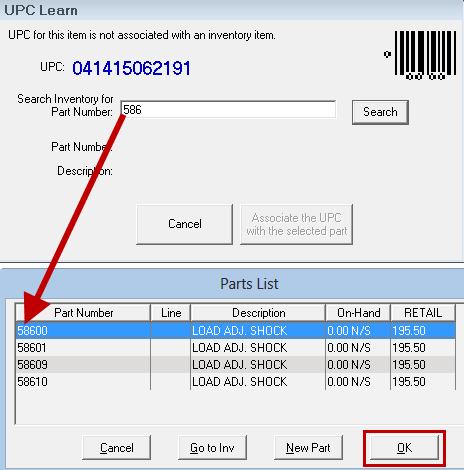Click the description of part 58610
Viewport: 464px width, 470px height.
tap(239, 382)
